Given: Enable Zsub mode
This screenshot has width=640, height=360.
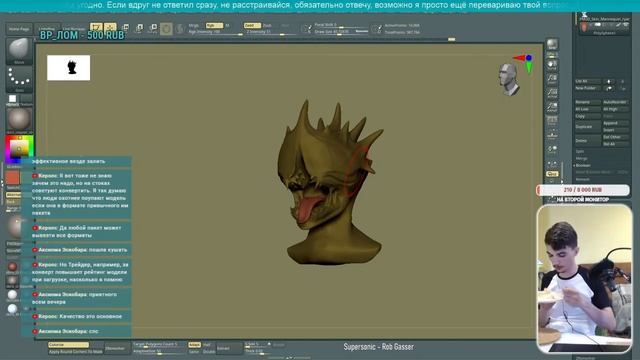Looking at the screenshot, I should point(267,25).
